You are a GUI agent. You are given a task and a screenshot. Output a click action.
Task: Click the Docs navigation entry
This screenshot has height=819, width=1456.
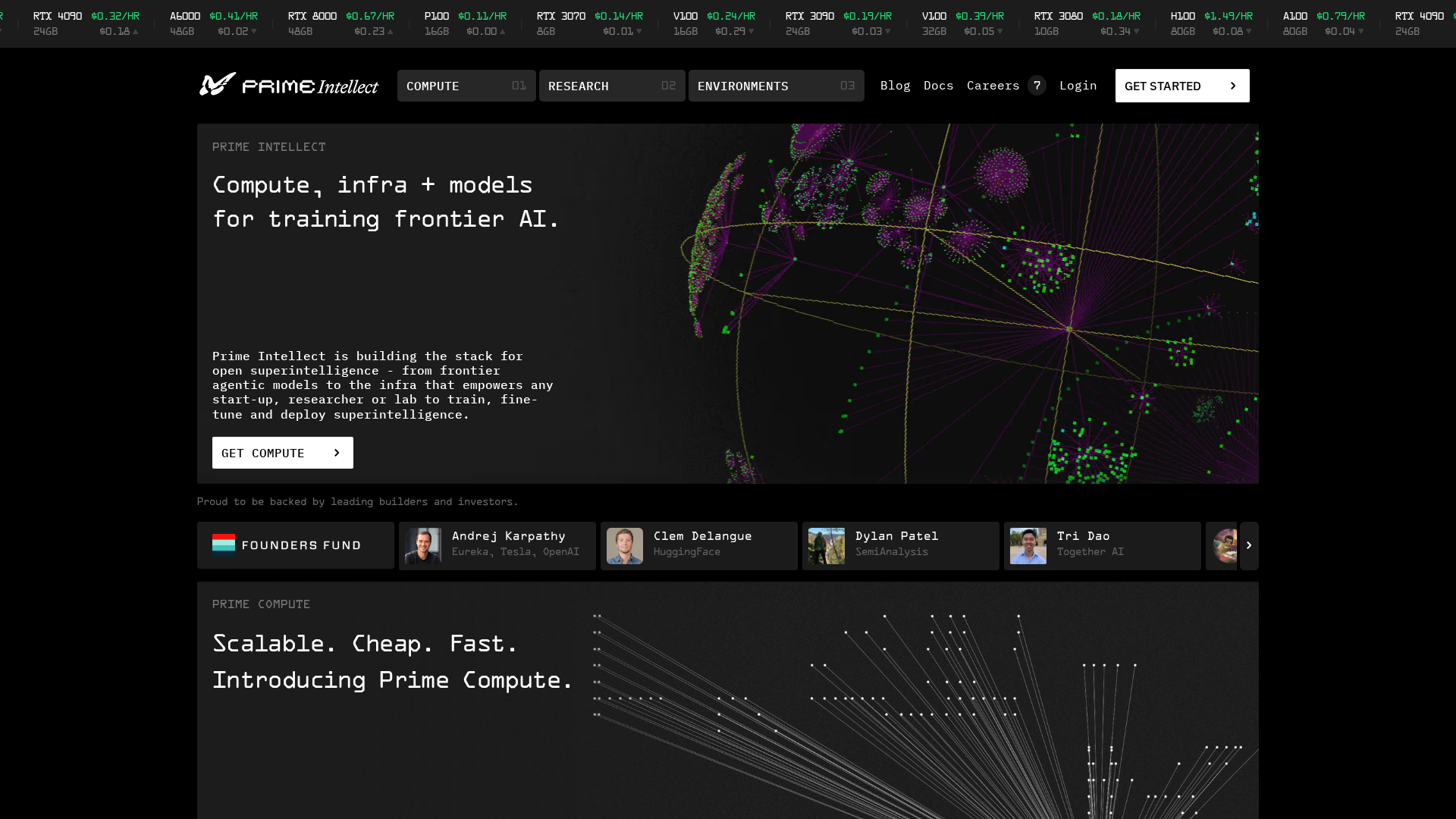coord(938,86)
